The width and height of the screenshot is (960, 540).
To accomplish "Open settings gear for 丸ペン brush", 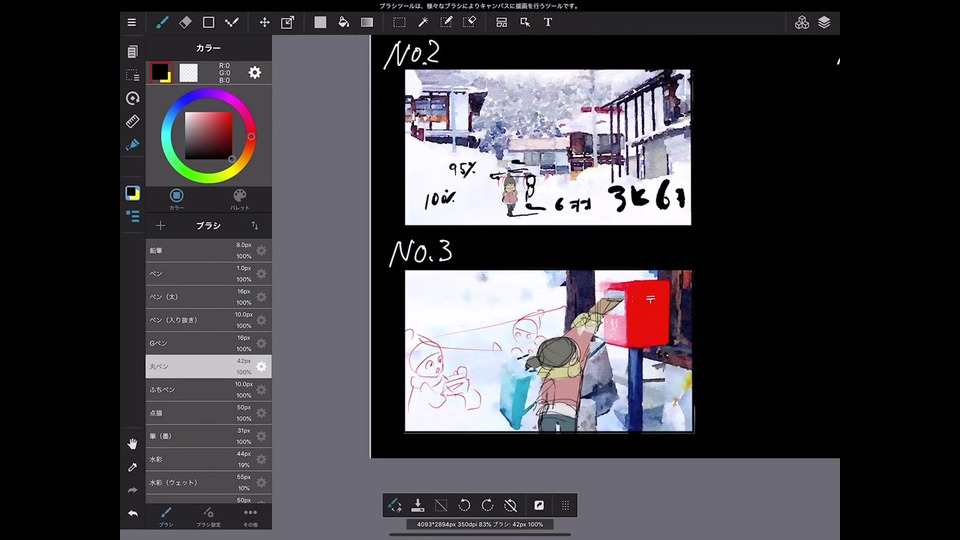I will point(261,367).
